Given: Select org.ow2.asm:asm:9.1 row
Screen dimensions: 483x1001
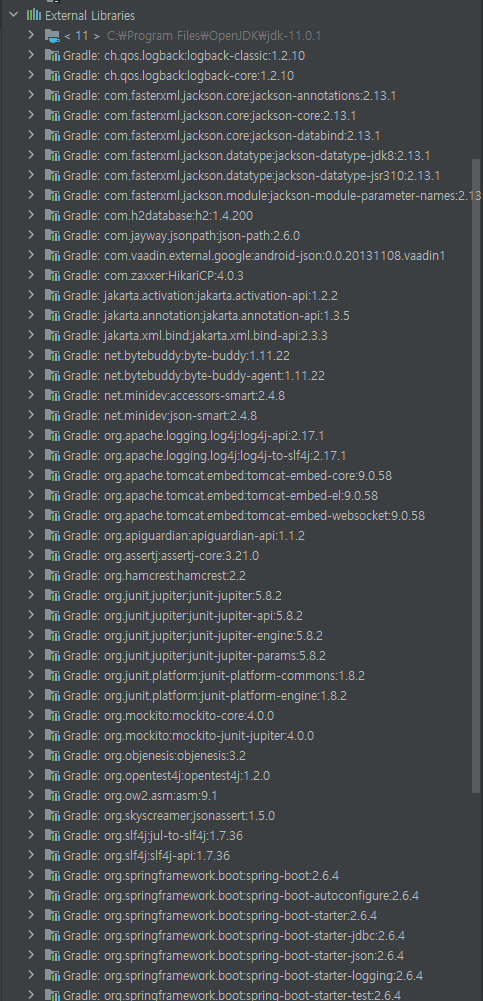Looking at the screenshot, I should point(236,795).
